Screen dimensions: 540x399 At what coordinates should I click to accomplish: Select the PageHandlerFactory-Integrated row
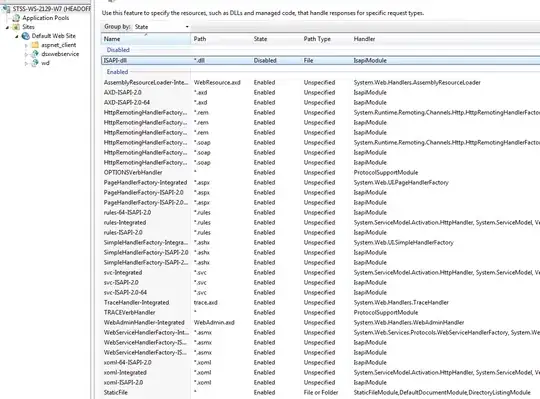pos(321,182)
